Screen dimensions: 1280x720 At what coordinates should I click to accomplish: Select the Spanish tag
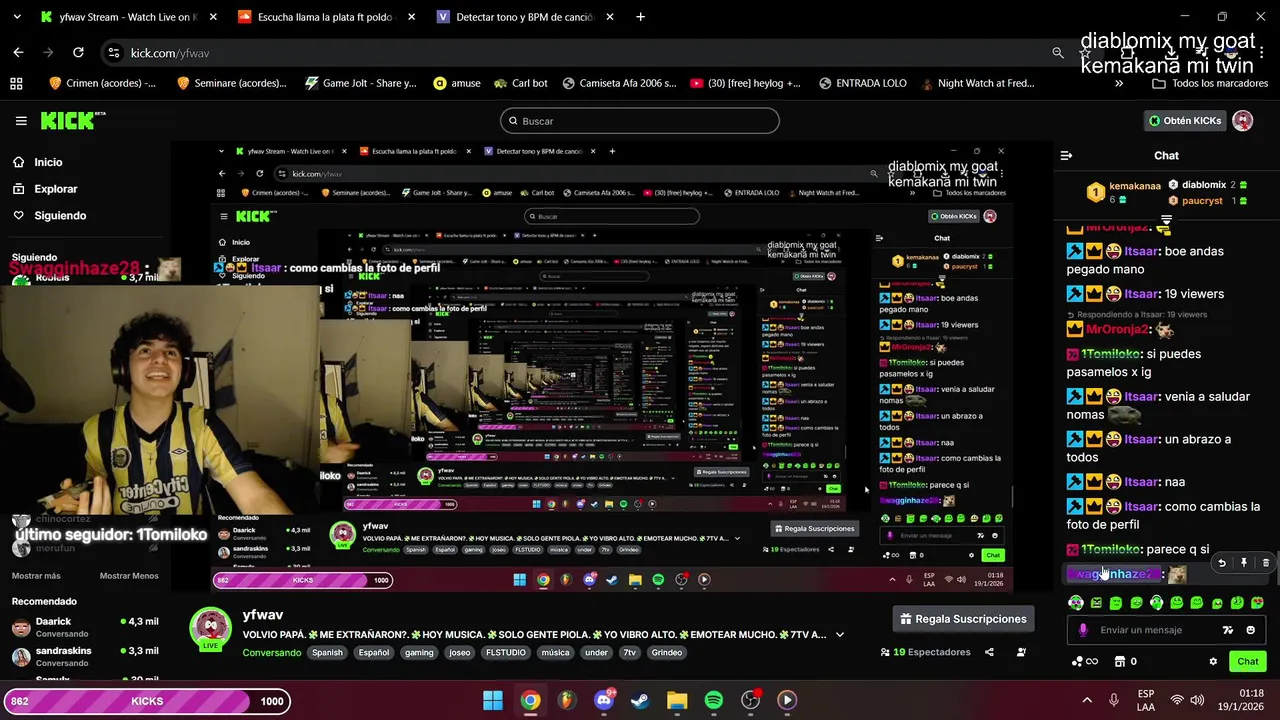327,653
